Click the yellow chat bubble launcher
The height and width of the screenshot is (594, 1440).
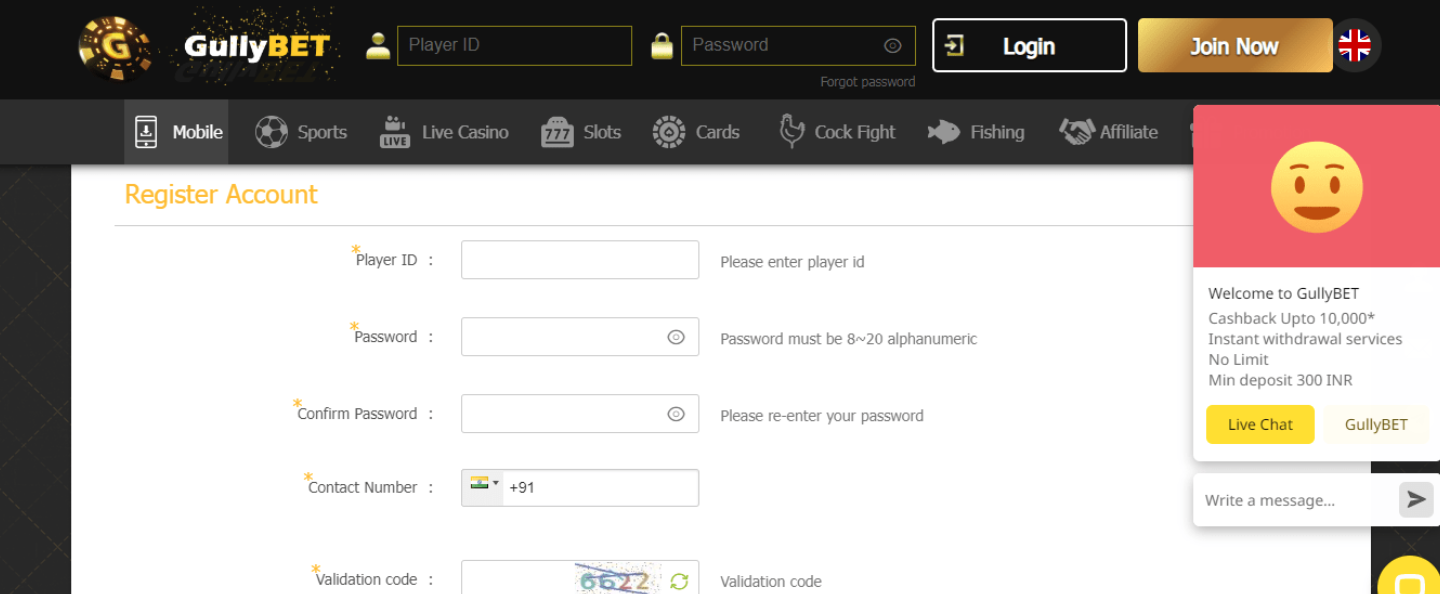[x=1410, y=578]
